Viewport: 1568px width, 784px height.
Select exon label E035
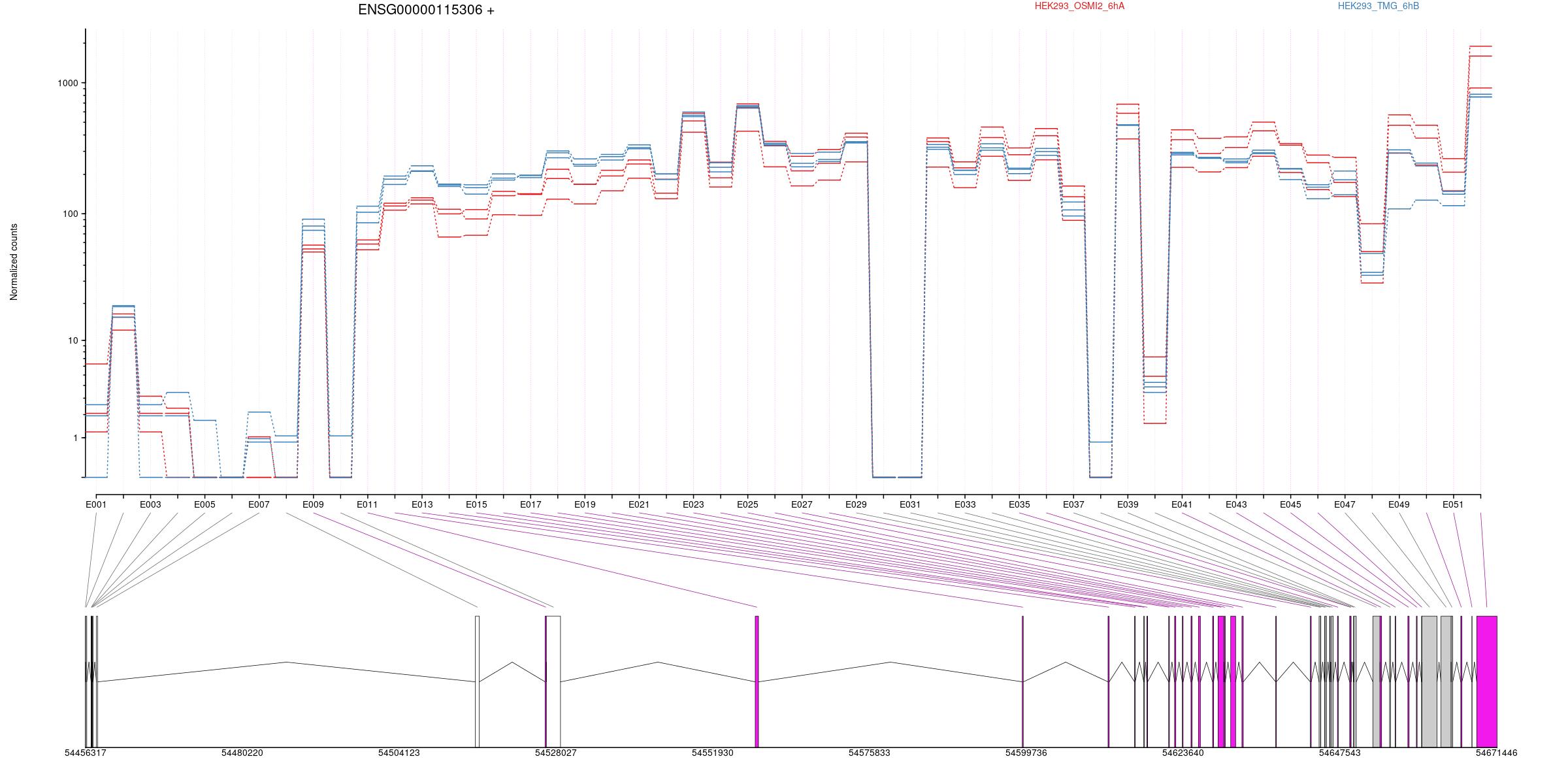[x=1019, y=504]
